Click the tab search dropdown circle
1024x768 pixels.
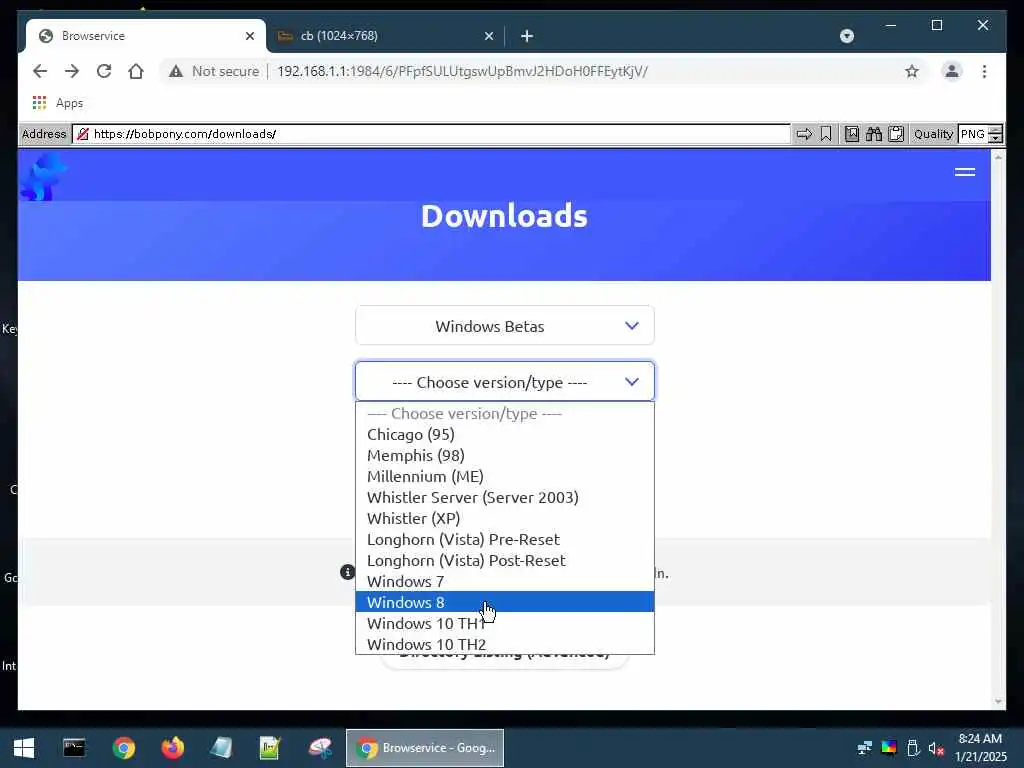[x=846, y=36]
